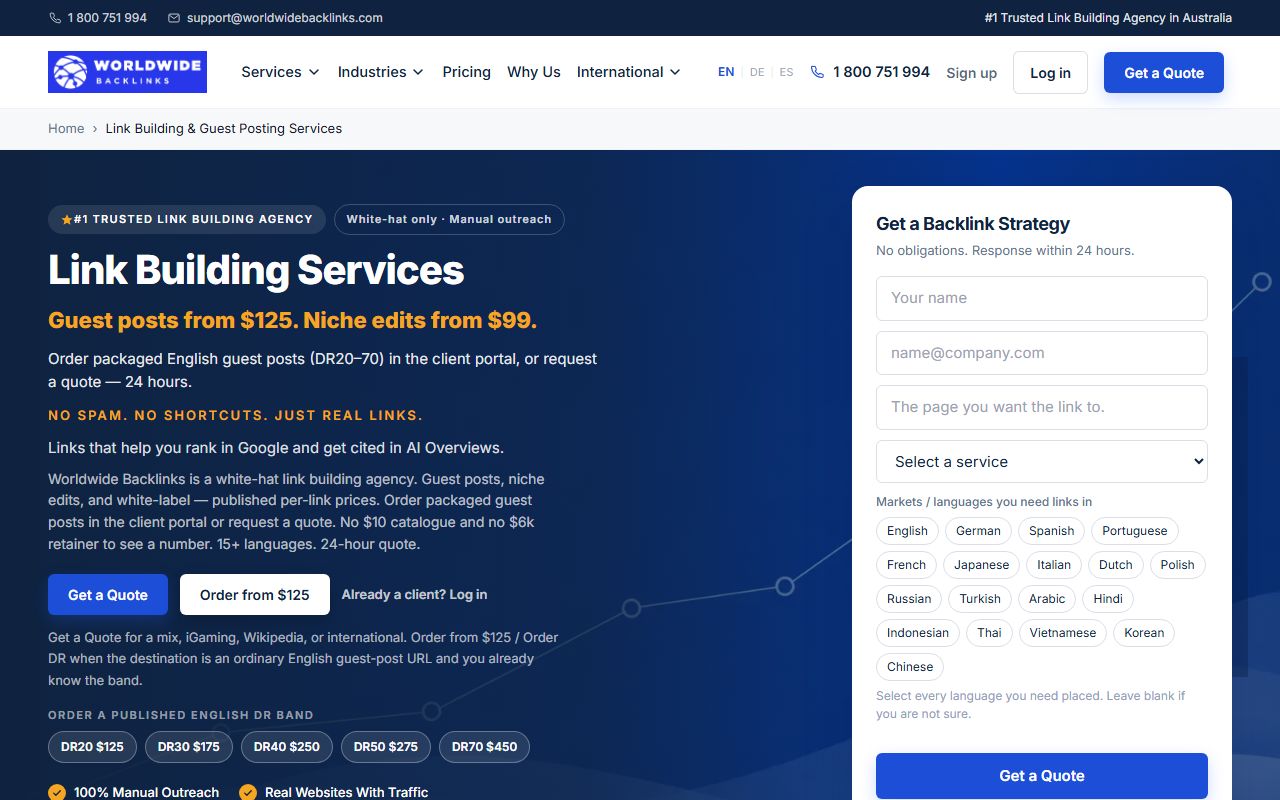Select the DR20 $125 band
Screen dimensions: 1280x800
pyautogui.click(x=92, y=747)
